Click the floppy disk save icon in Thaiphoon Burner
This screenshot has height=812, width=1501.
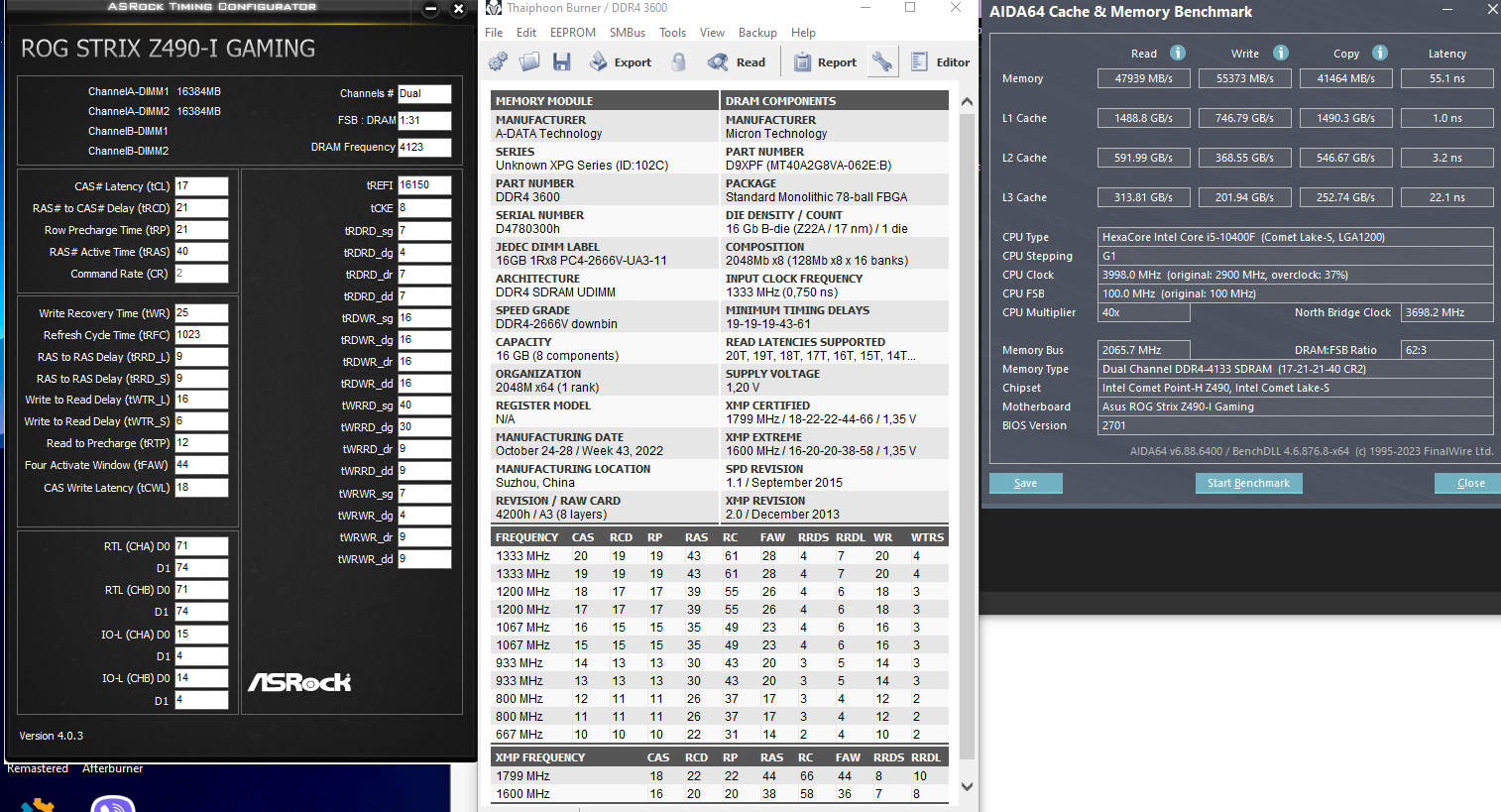click(561, 62)
